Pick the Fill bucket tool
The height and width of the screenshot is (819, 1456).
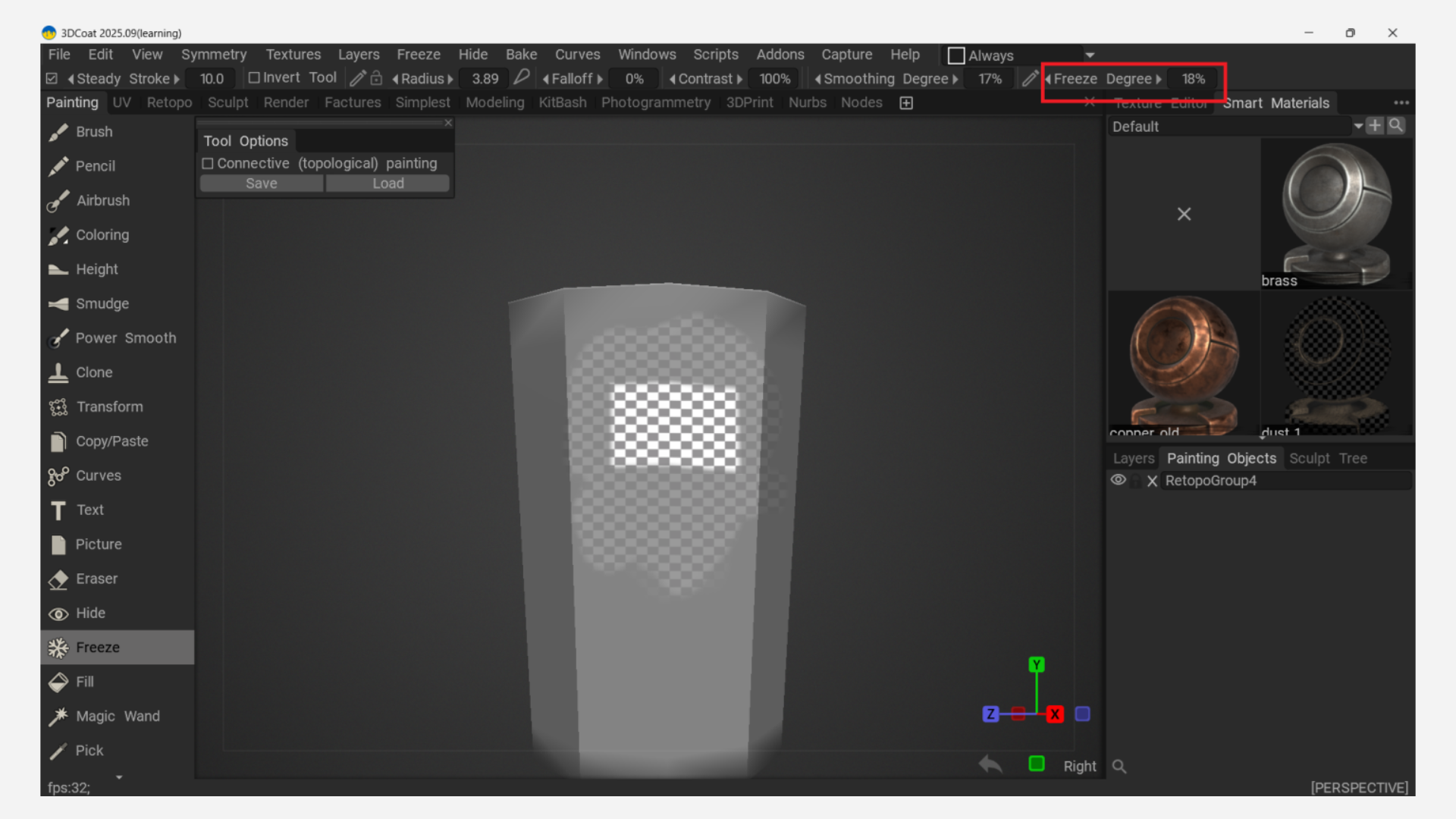tap(84, 682)
